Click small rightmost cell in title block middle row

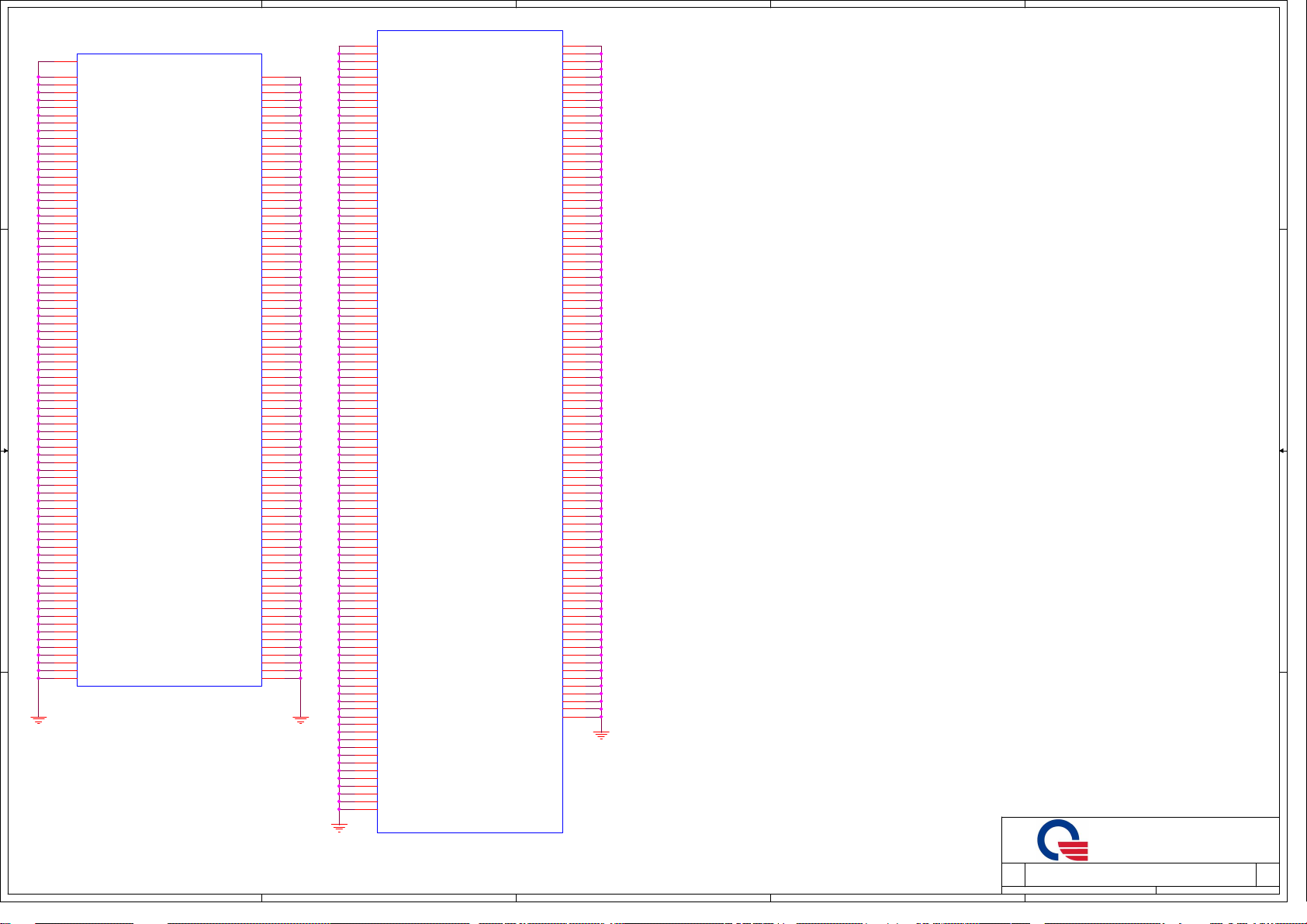(1267, 874)
